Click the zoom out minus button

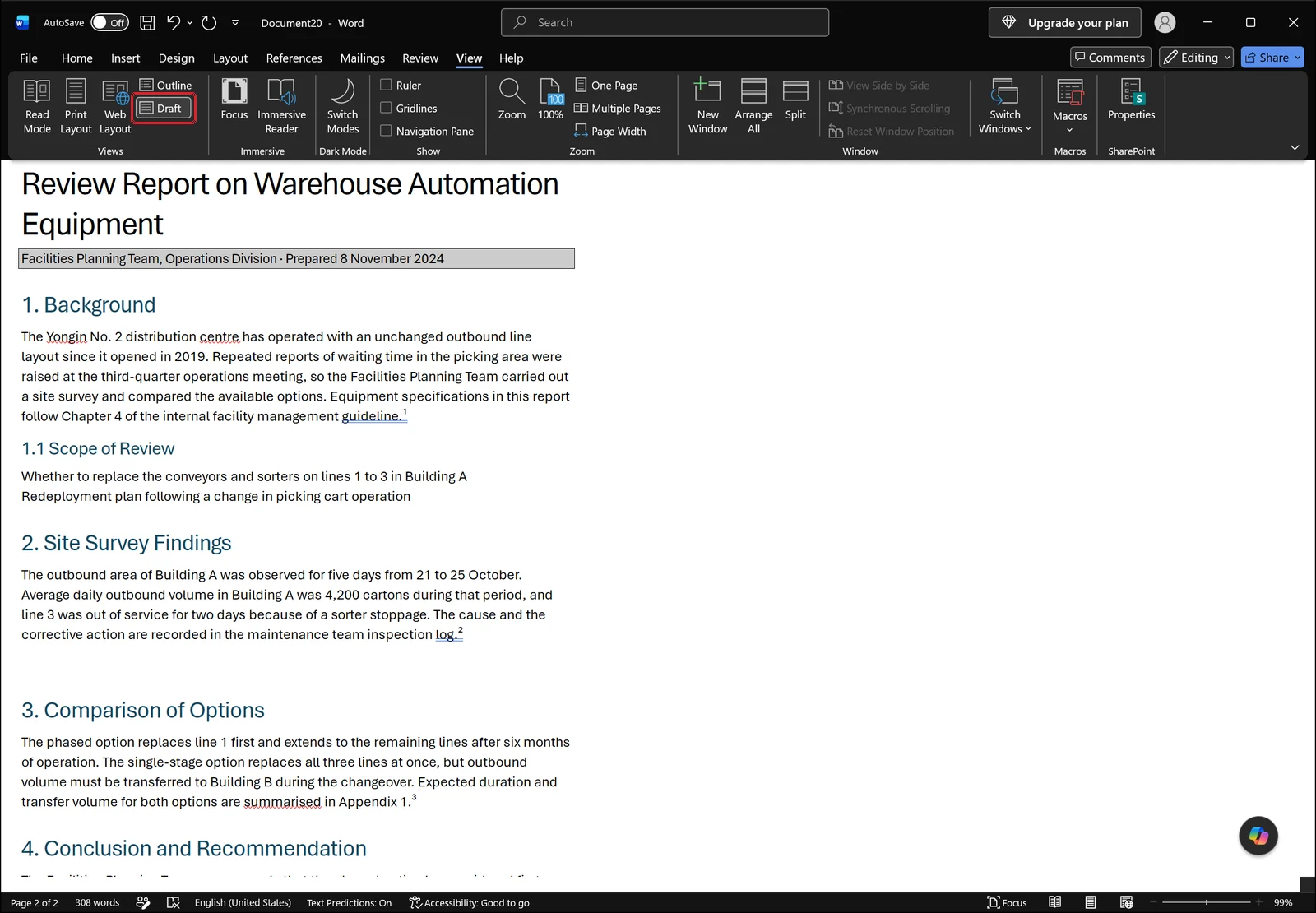click(x=1154, y=902)
